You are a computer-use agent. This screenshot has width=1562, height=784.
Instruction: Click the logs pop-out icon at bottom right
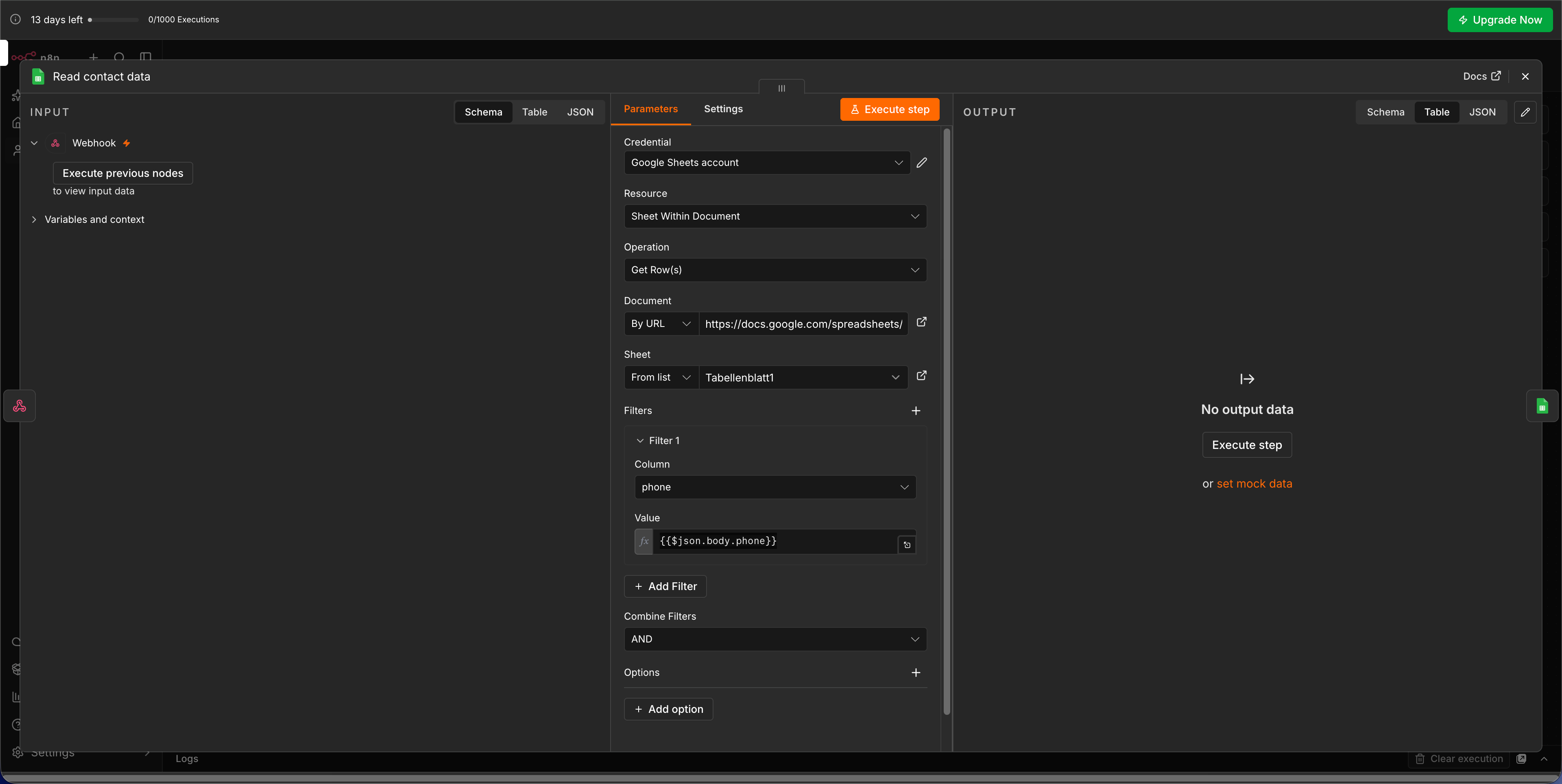[1521, 758]
